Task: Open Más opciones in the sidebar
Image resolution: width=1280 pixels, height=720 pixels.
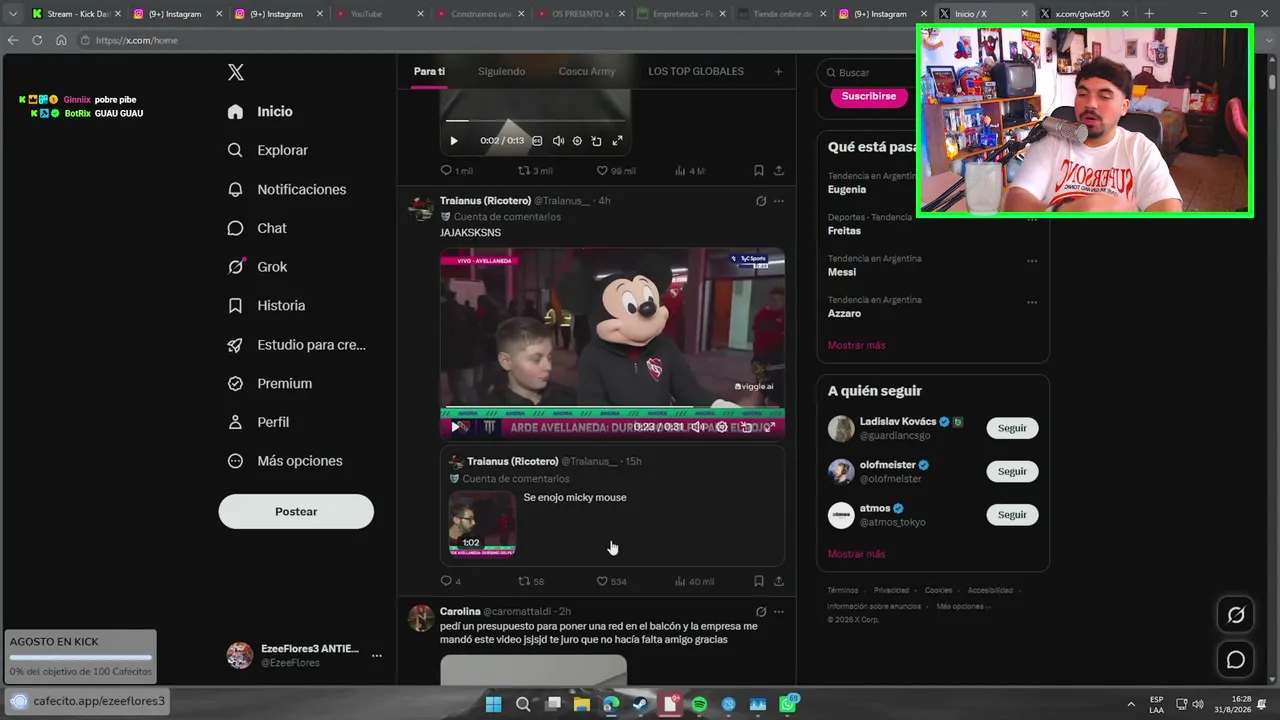Action: (x=285, y=461)
